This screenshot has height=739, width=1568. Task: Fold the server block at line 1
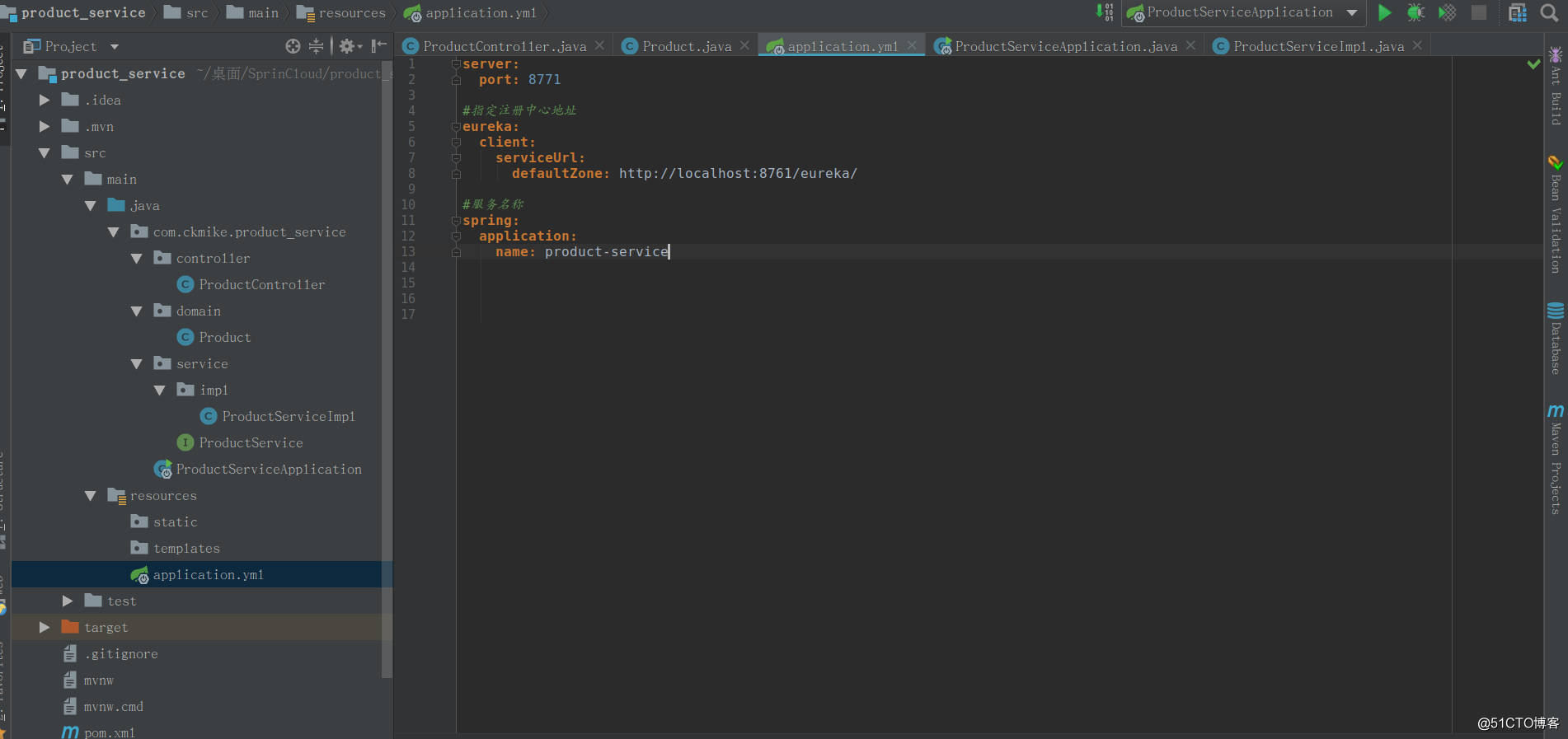(455, 63)
